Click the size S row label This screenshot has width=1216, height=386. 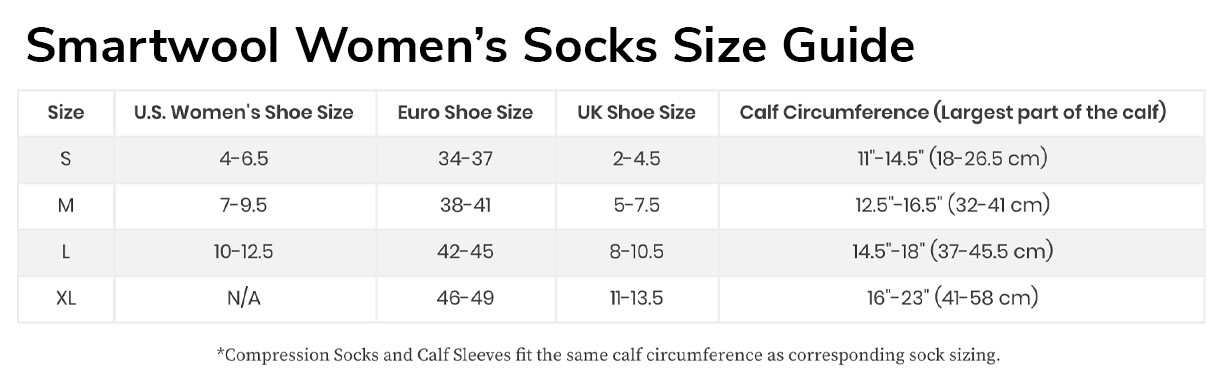pyautogui.click(x=66, y=159)
